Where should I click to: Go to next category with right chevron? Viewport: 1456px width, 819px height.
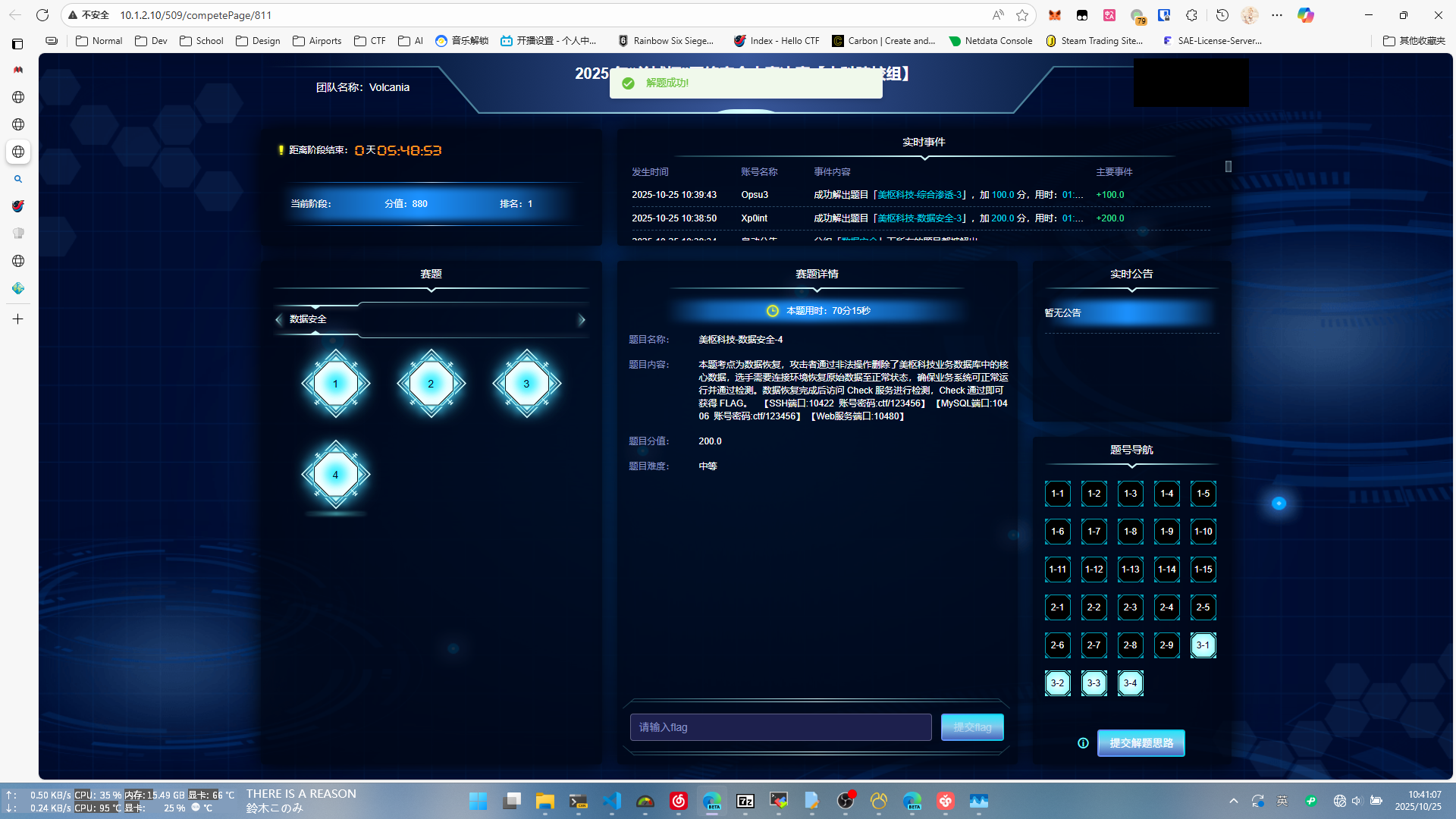tap(582, 320)
